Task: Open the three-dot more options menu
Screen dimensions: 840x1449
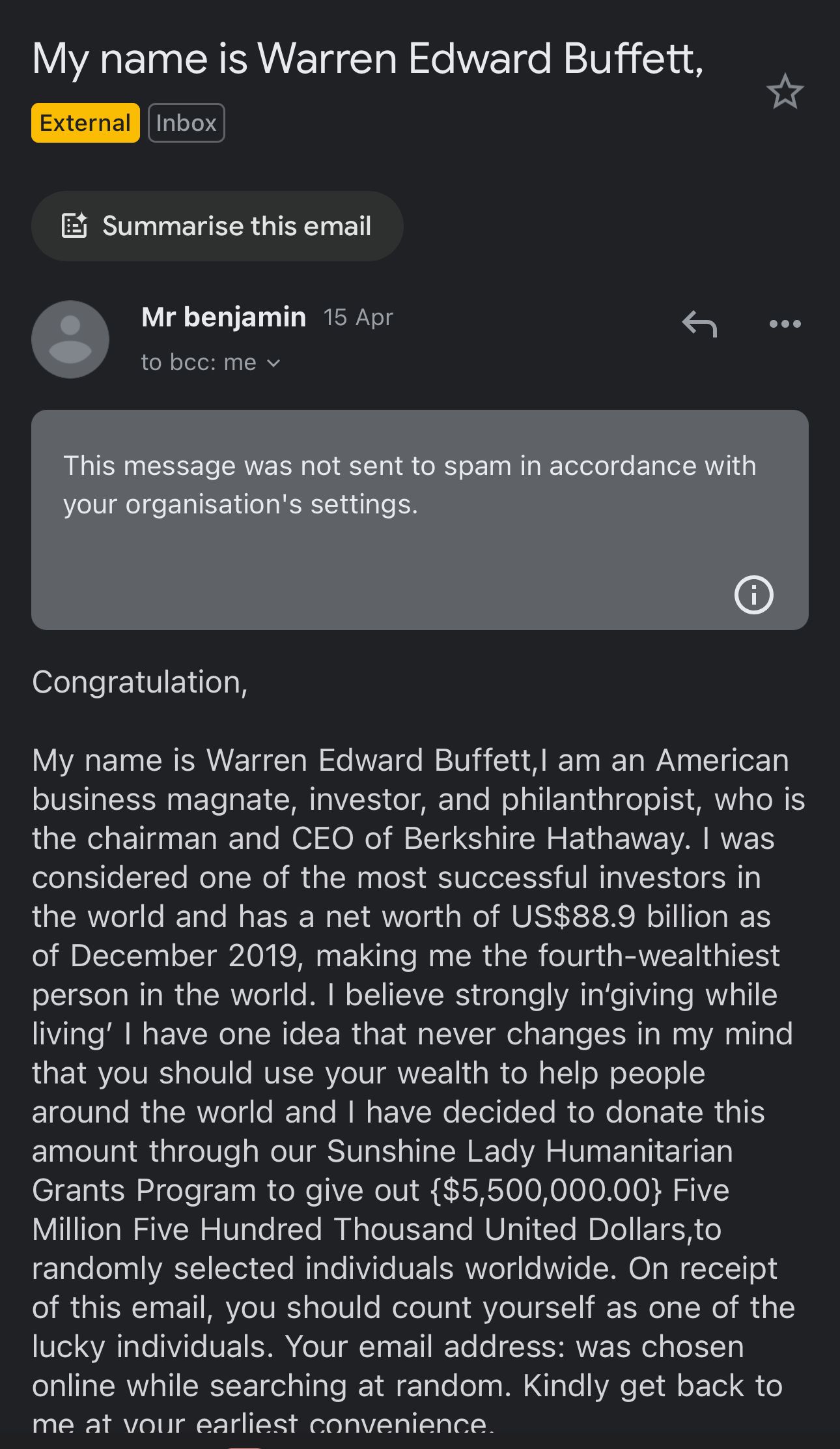Action: [x=785, y=323]
